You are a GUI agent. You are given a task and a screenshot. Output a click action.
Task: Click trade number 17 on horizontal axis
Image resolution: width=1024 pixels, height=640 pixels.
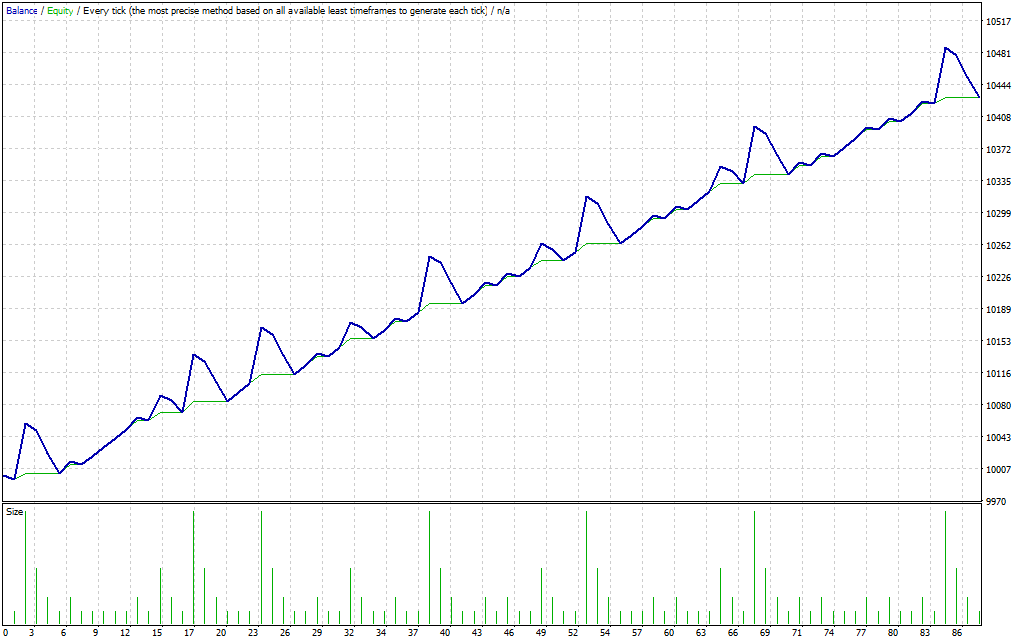[x=189, y=633]
